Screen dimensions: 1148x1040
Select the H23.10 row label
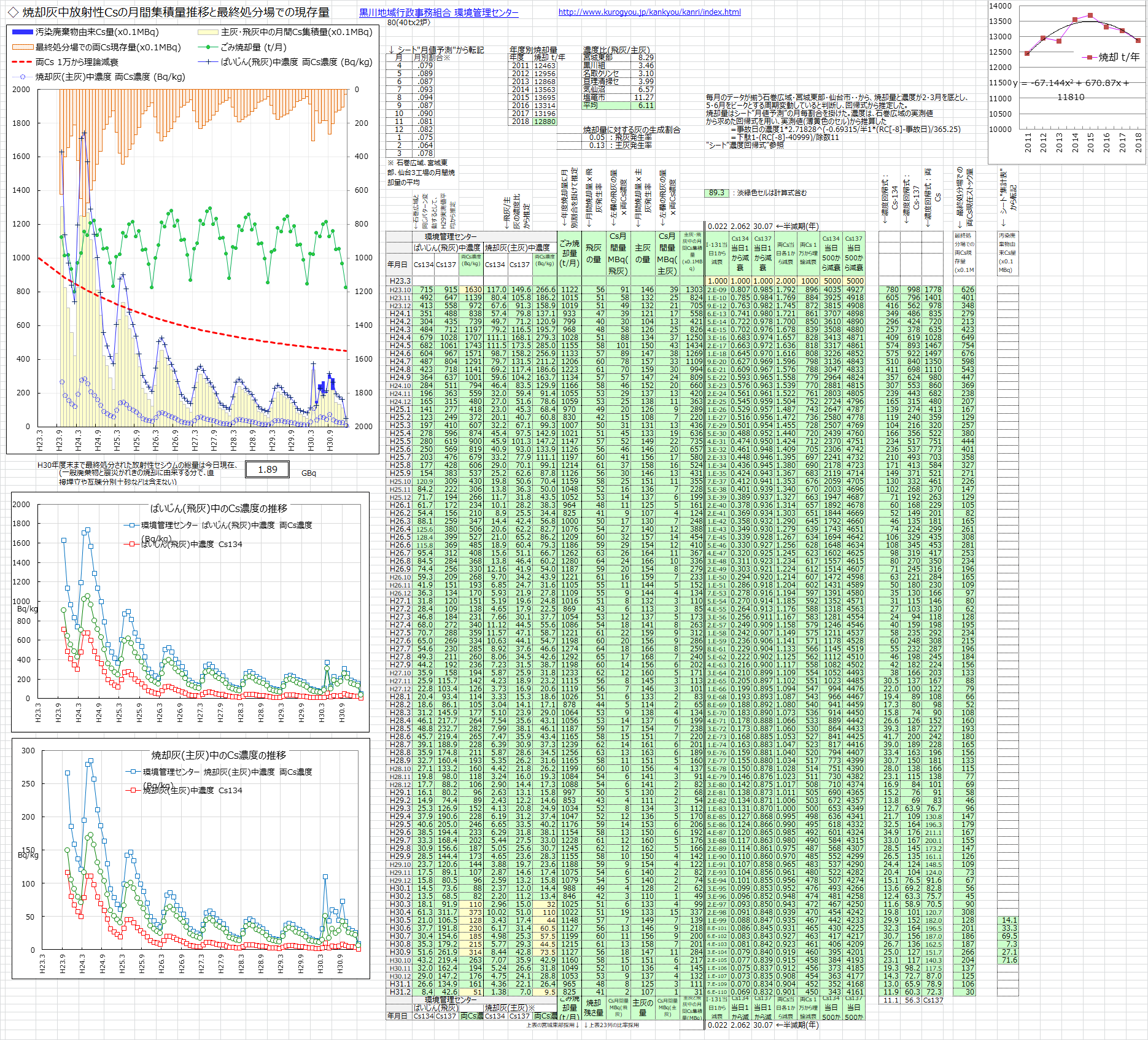pos(400,289)
